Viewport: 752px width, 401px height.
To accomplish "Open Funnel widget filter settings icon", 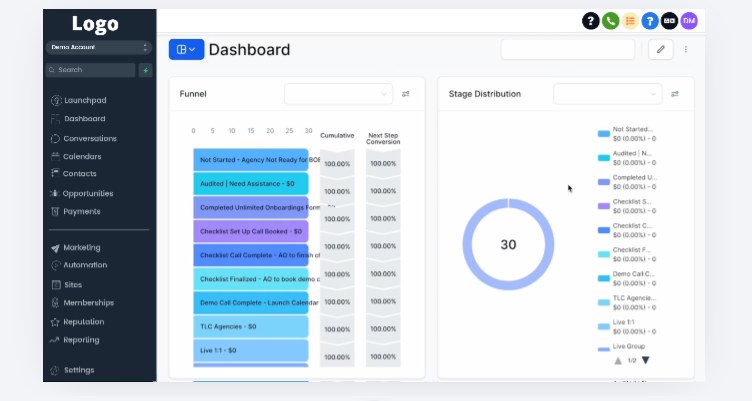I will click(x=406, y=94).
